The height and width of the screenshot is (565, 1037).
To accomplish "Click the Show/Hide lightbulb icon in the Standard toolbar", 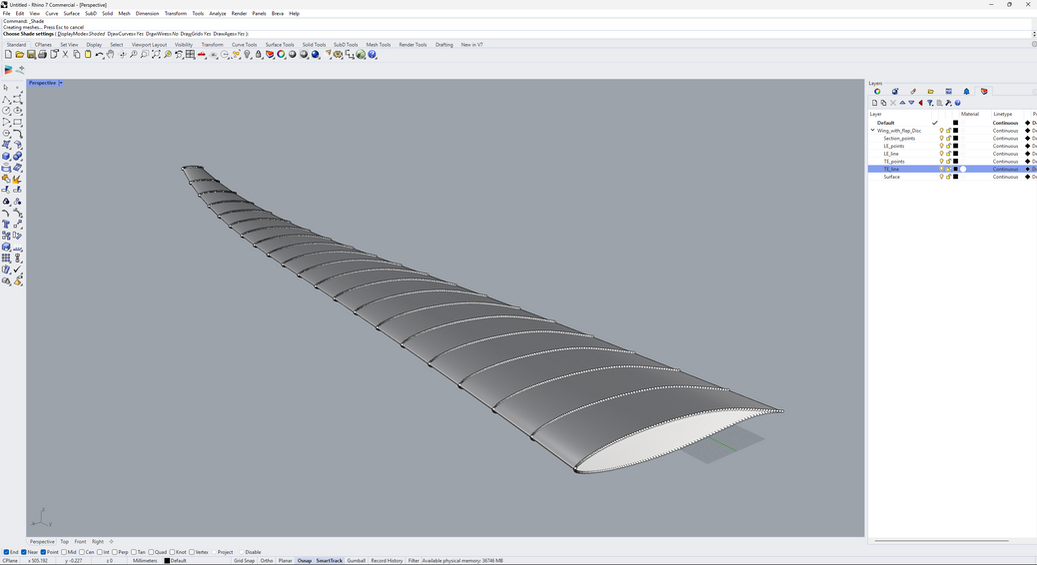I will (247, 54).
